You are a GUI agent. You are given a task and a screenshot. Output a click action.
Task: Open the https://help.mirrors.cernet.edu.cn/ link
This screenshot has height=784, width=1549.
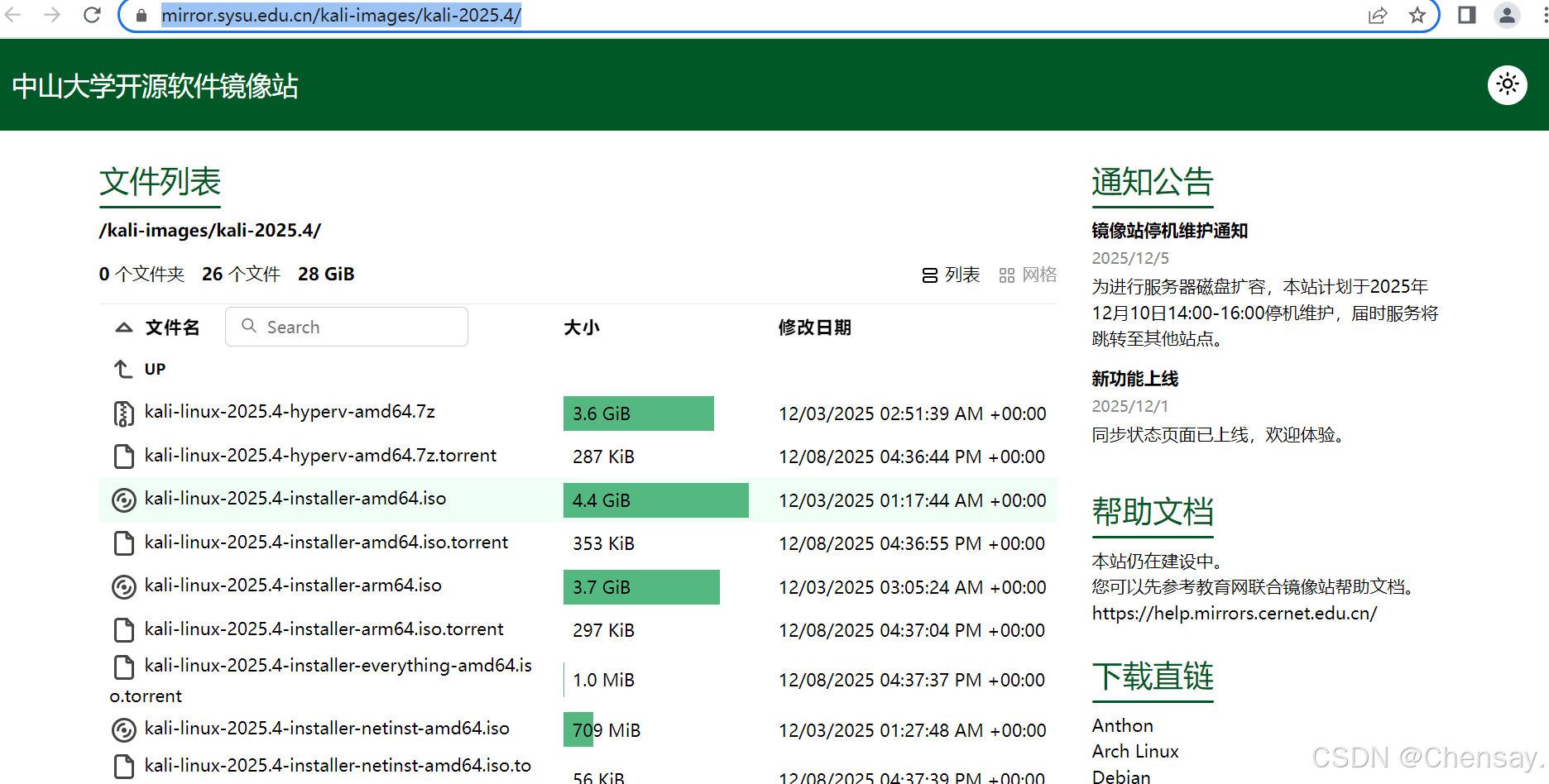point(1235,614)
